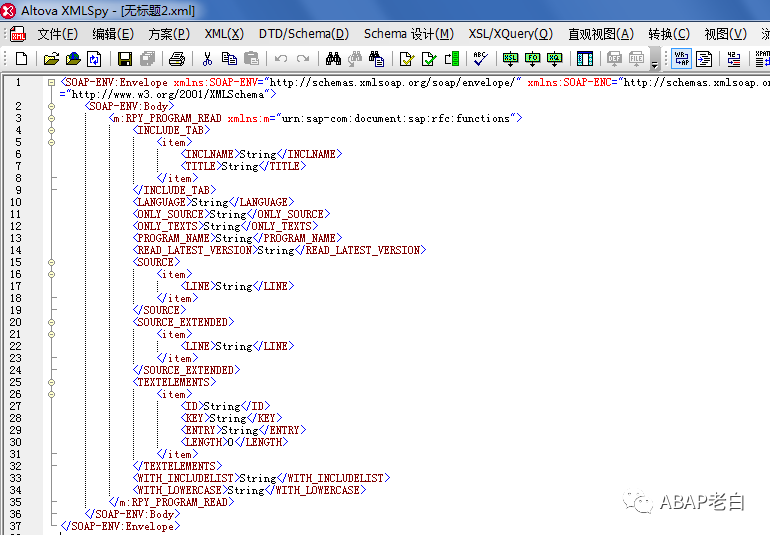Click the PROGRAM_NAME opening tag on line 13
Screen dimensions: 770x535
pos(173,238)
